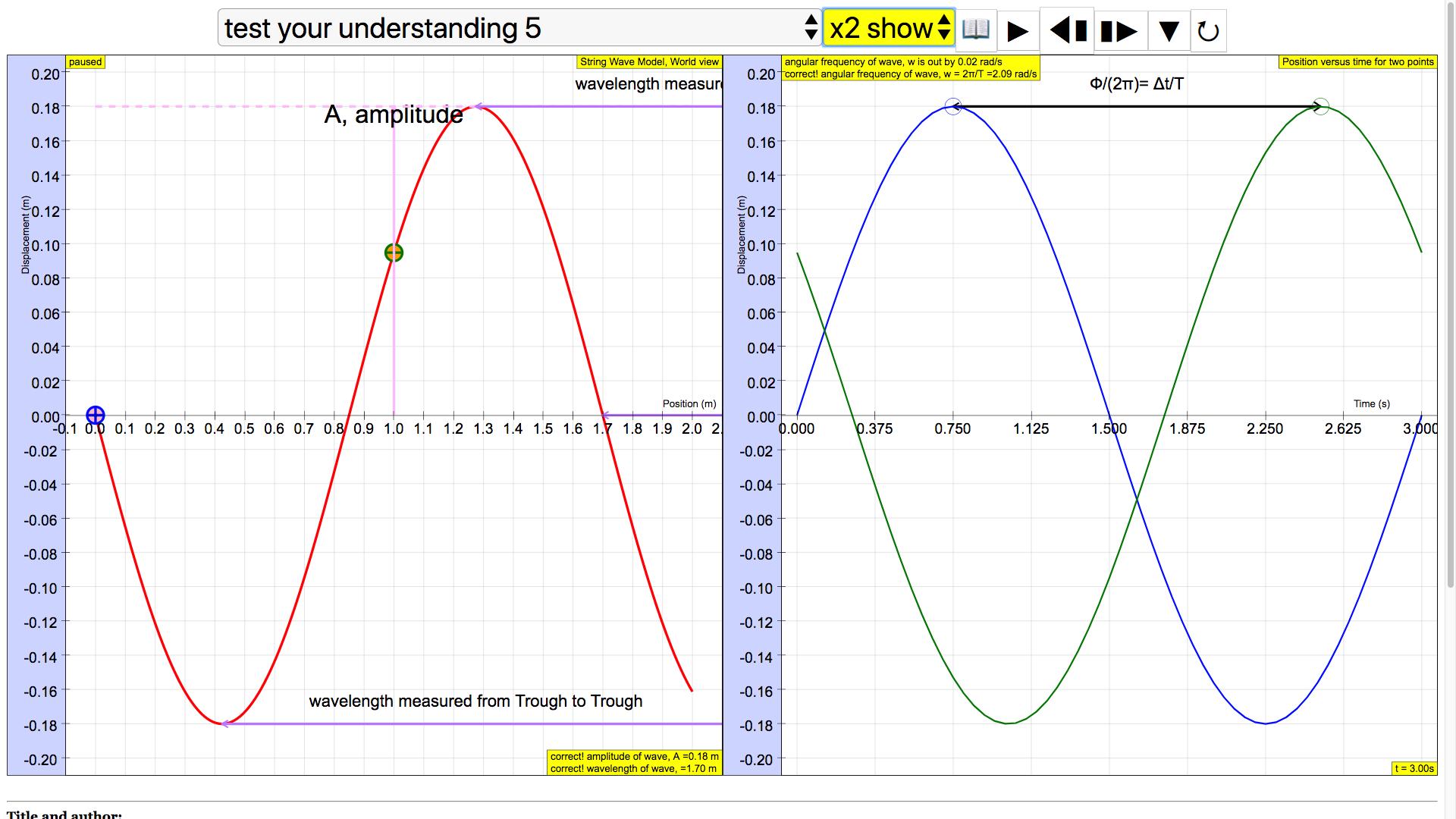
Task: Click the angular frequency feedback message
Action: pos(910,68)
